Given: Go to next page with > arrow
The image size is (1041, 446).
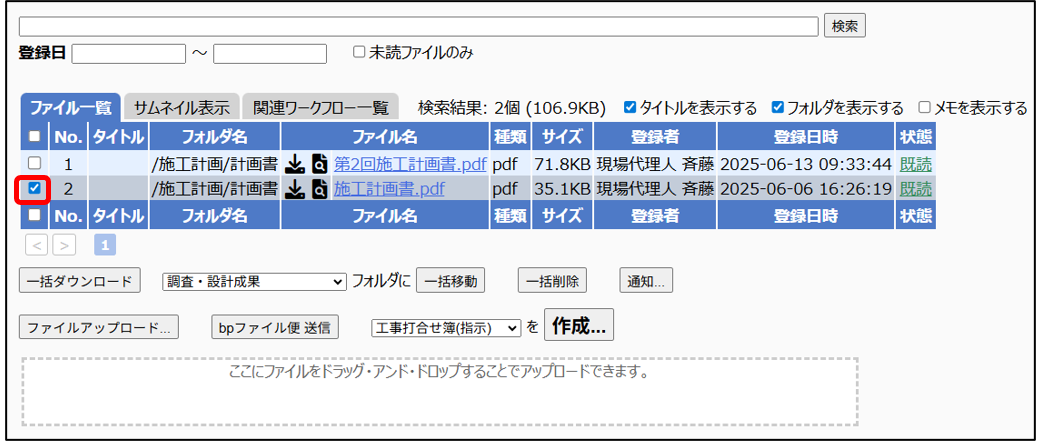Looking at the screenshot, I should coord(64,244).
